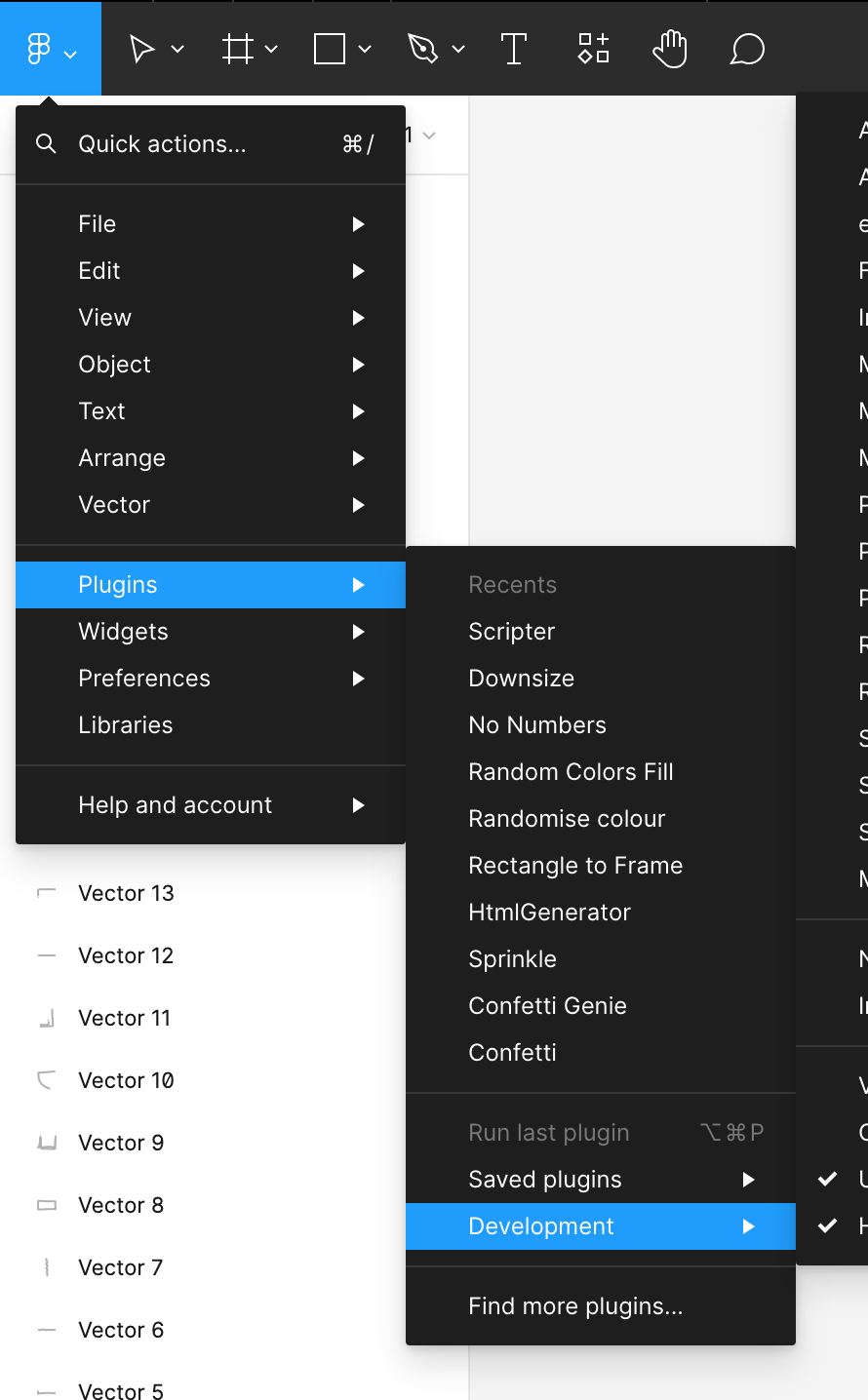Screen dimensions: 868x1400
Task: Expand Move tool options dropdown
Action: (x=178, y=49)
